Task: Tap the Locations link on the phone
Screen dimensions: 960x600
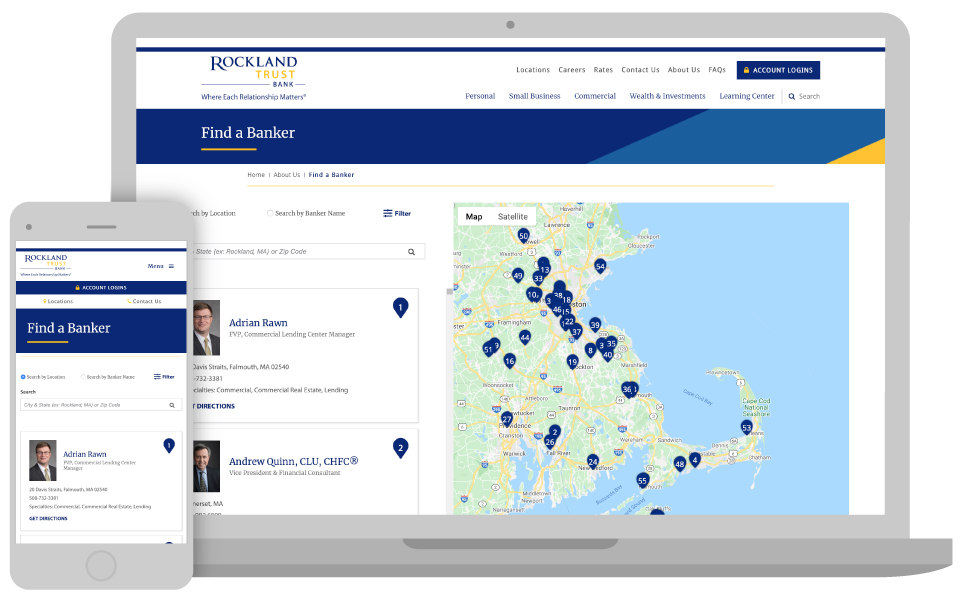Action: [x=58, y=301]
